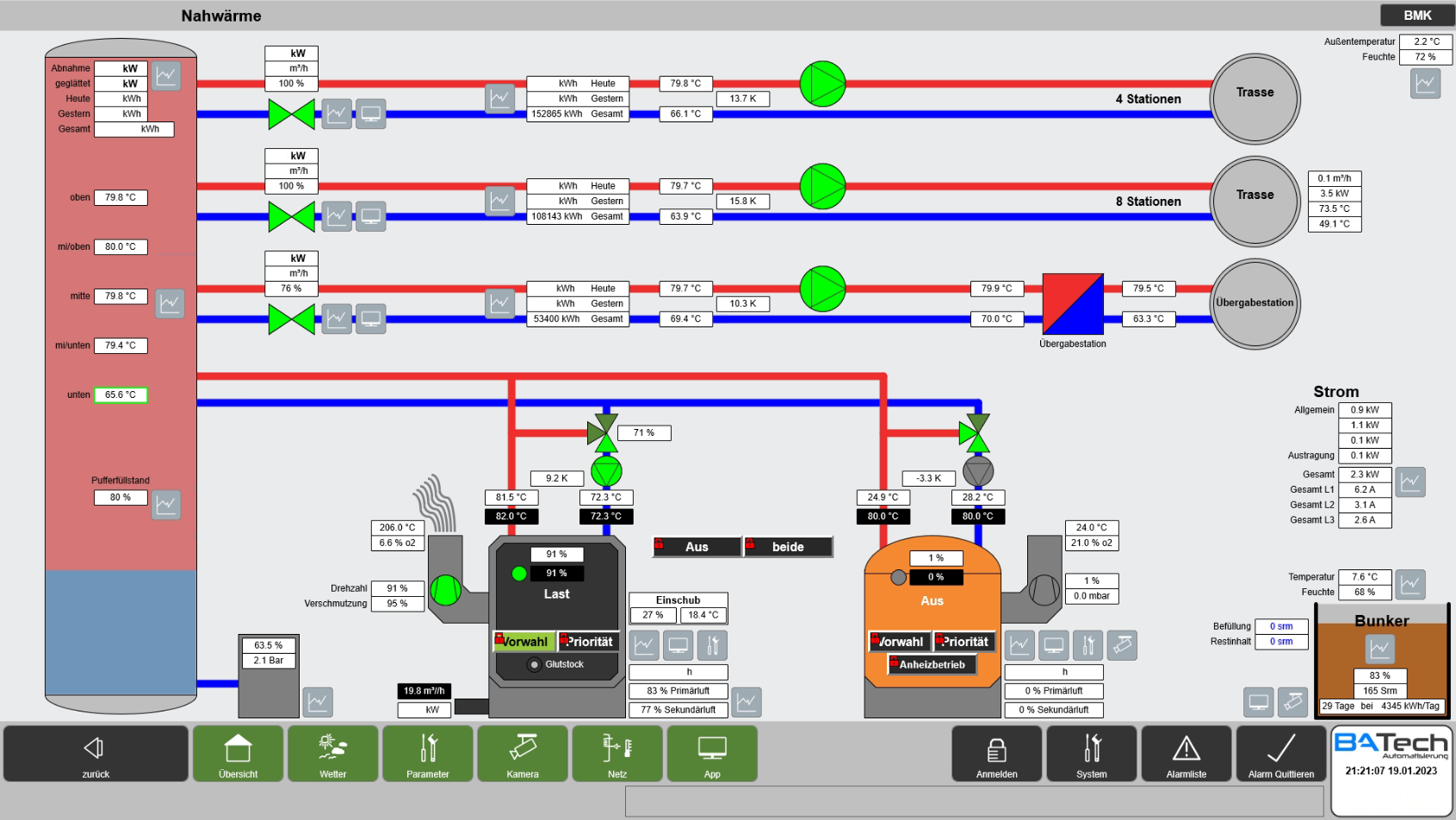Open energy chart next to 152865 kWh counter
This screenshot has height=820, width=1456.
click(500, 98)
